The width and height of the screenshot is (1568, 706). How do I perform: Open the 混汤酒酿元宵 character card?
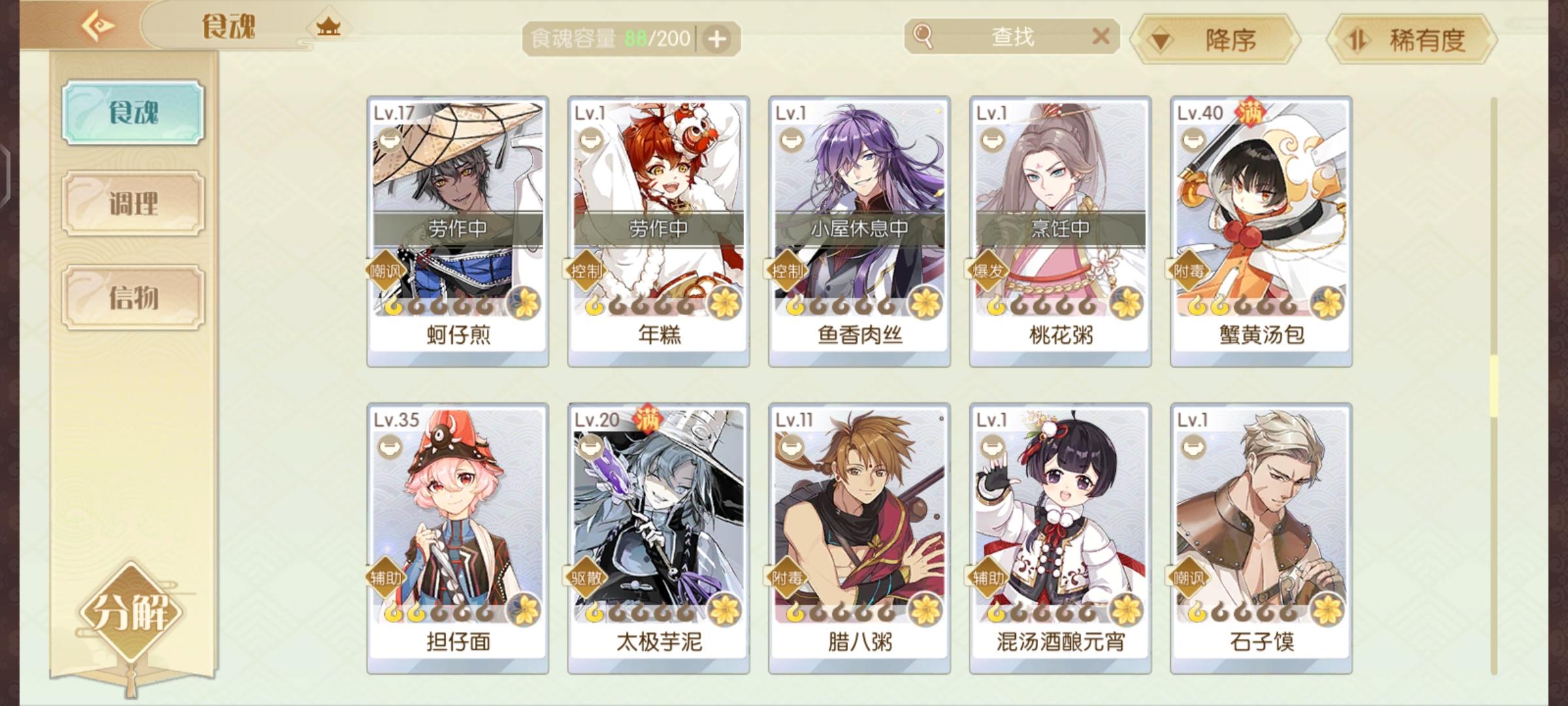pyautogui.click(x=1060, y=539)
